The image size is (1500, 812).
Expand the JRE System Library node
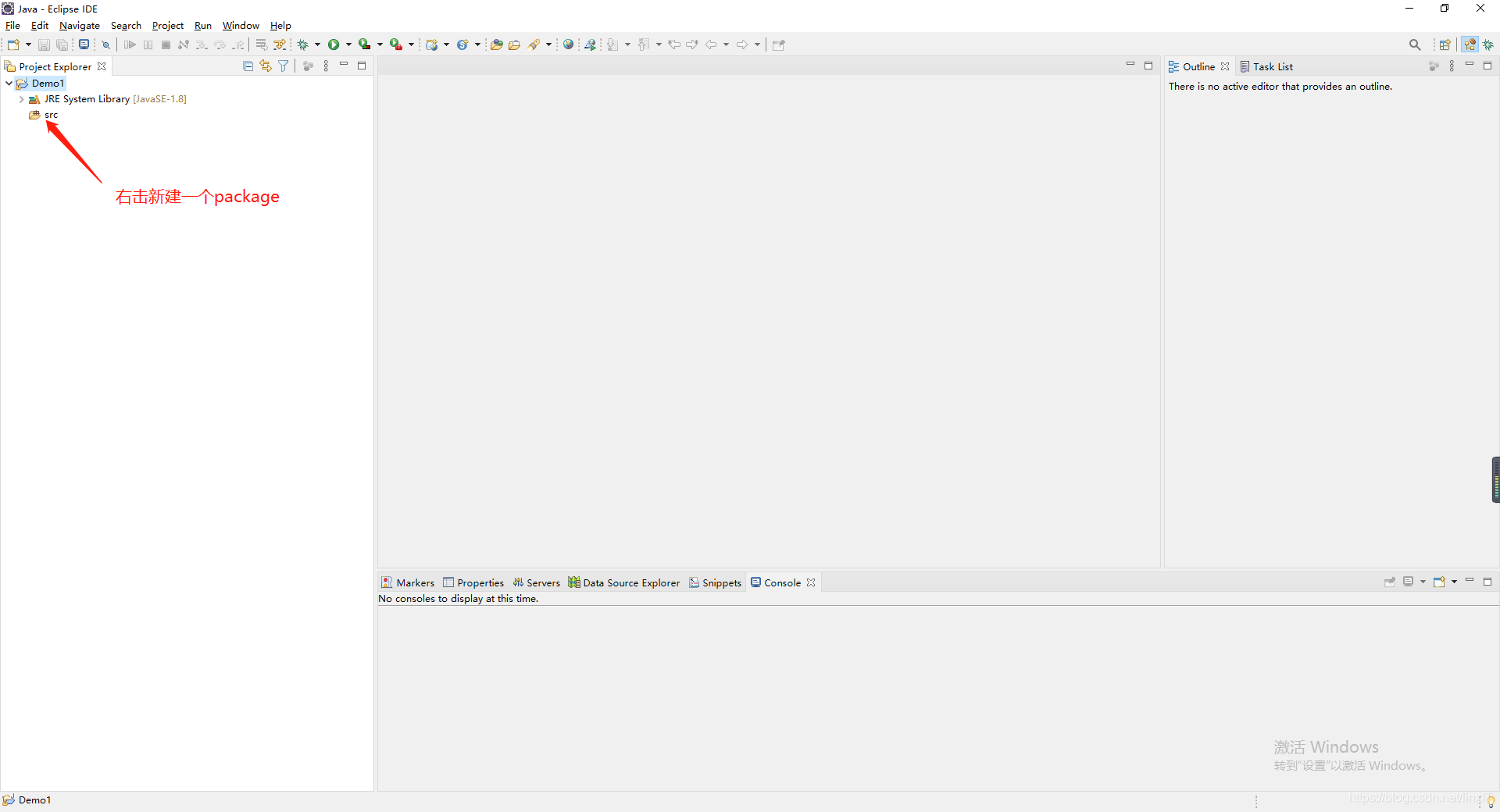pos(21,99)
